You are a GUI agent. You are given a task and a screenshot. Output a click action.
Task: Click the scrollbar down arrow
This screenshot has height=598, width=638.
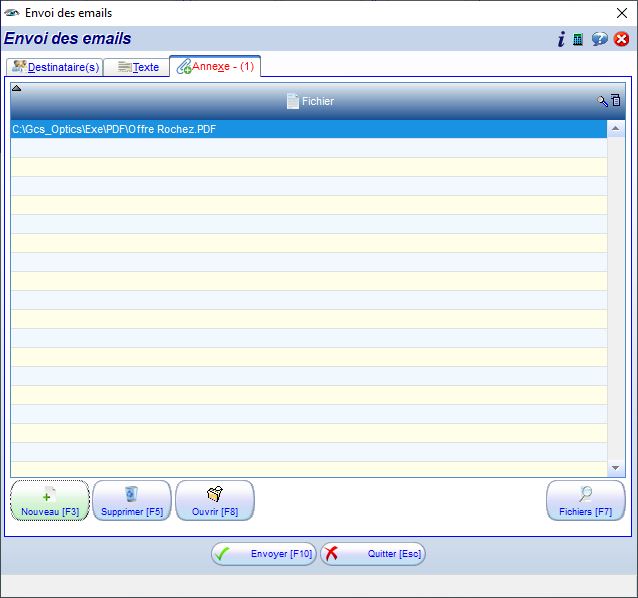[x=616, y=468]
